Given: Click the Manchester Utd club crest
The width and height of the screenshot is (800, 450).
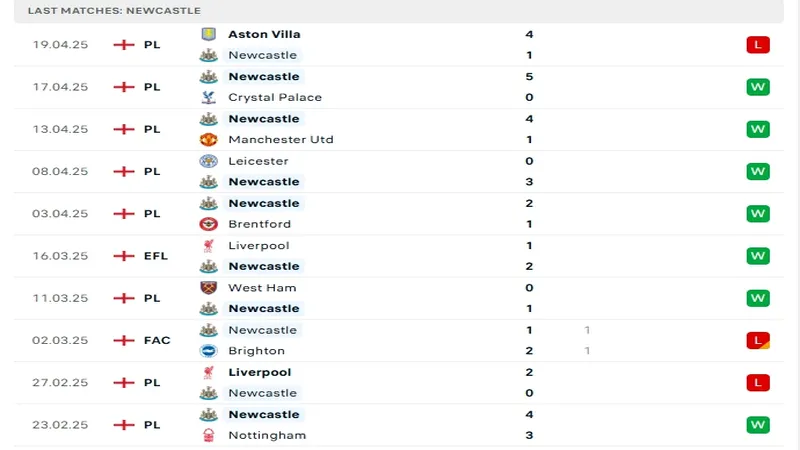Looking at the screenshot, I should [208, 139].
